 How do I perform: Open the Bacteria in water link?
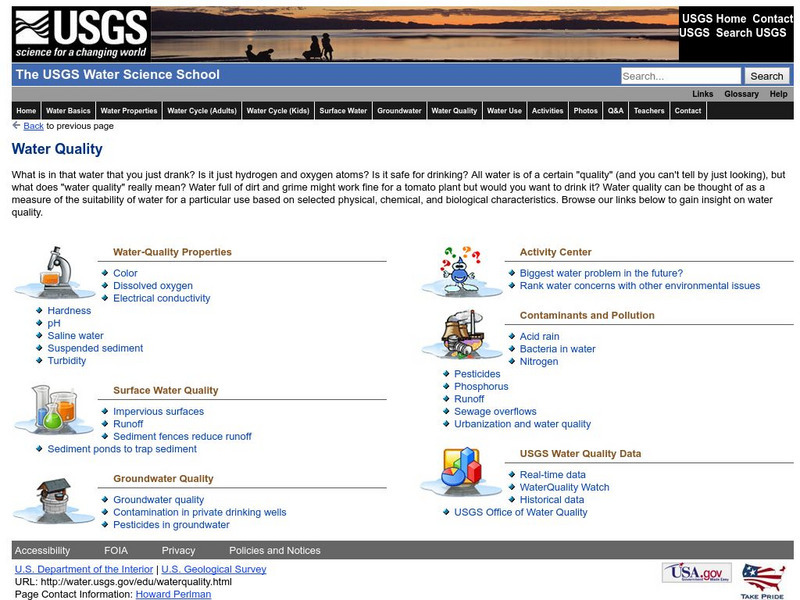tap(558, 349)
